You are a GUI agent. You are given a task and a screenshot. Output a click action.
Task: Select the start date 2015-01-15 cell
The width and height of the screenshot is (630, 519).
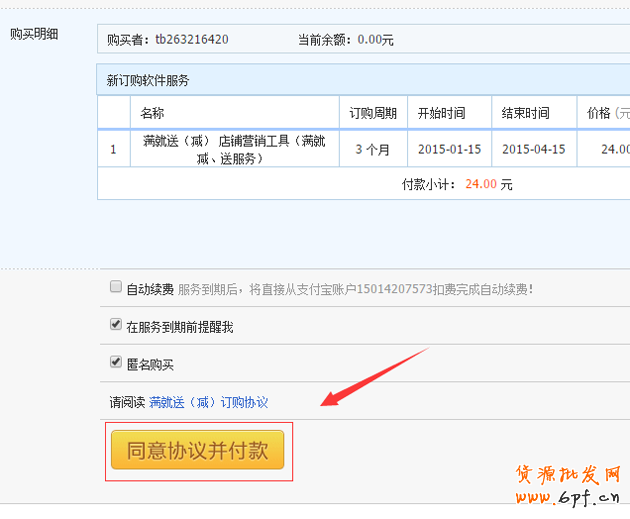(x=449, y=149)
